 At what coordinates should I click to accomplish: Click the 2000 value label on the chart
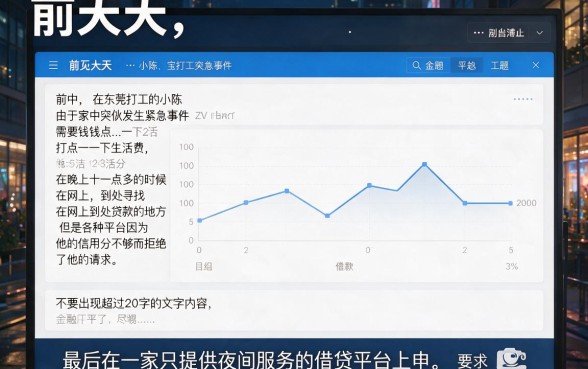pyautogui.click(x=526, y=203)
